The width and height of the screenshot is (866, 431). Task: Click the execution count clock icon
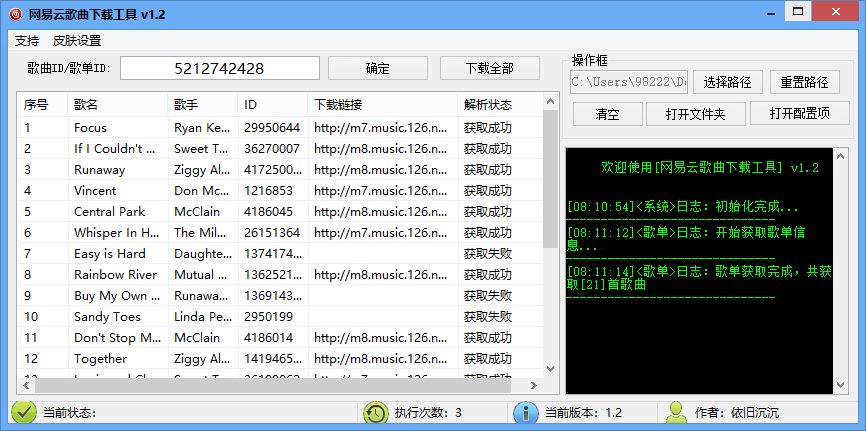[x=375, y=412]
